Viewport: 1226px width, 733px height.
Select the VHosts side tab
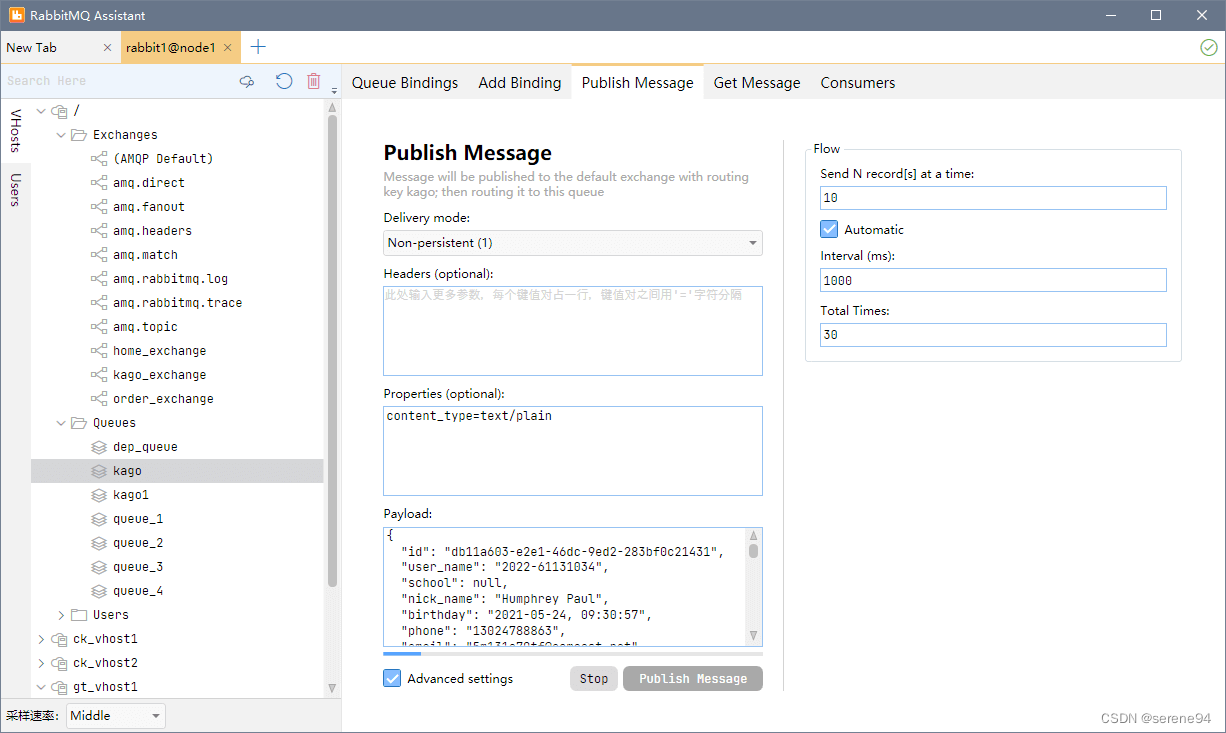(x=15, y=131)
